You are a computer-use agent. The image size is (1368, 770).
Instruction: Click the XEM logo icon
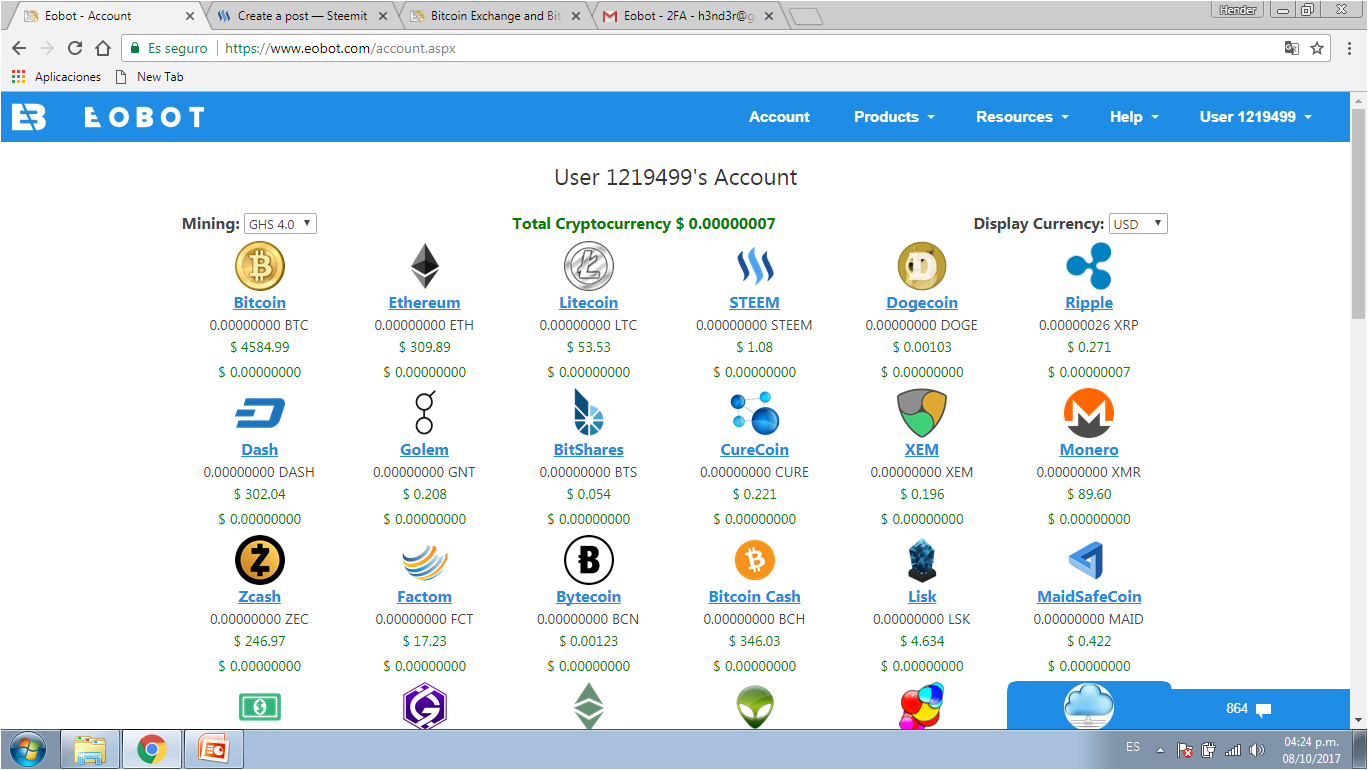click(922, 413)
